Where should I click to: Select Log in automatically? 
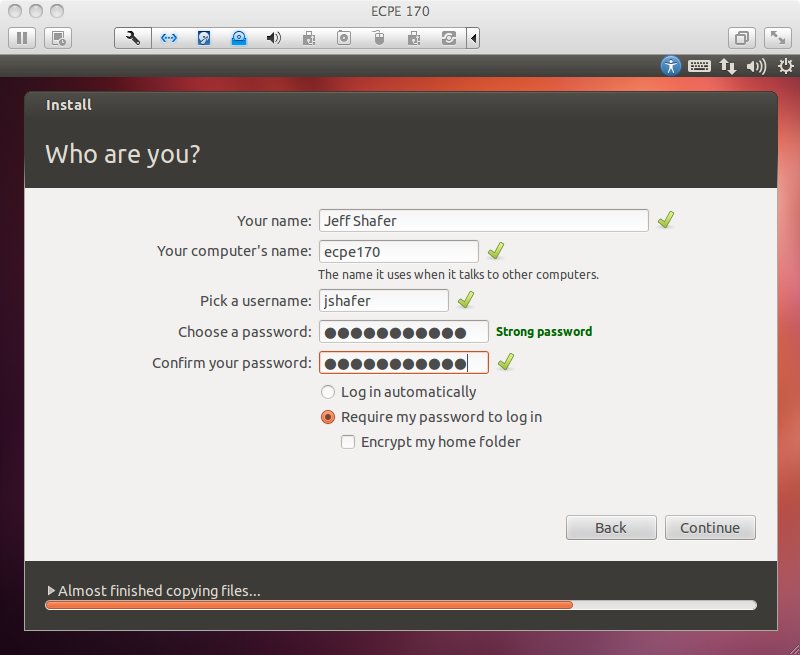point(328,392)
